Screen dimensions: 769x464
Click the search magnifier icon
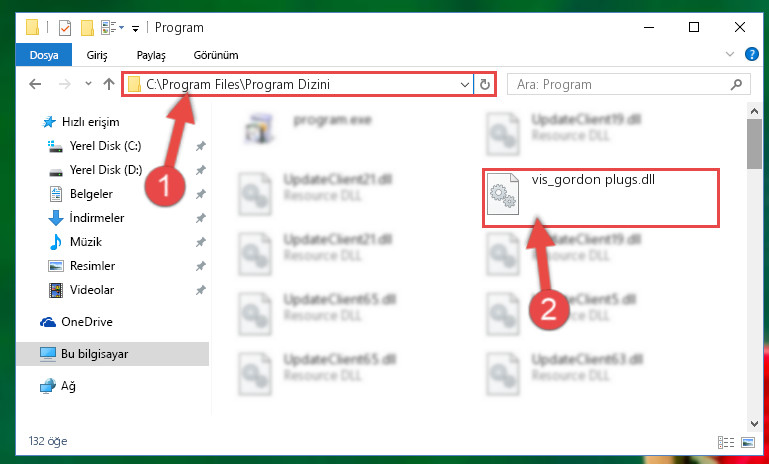[x=736, y=84]
